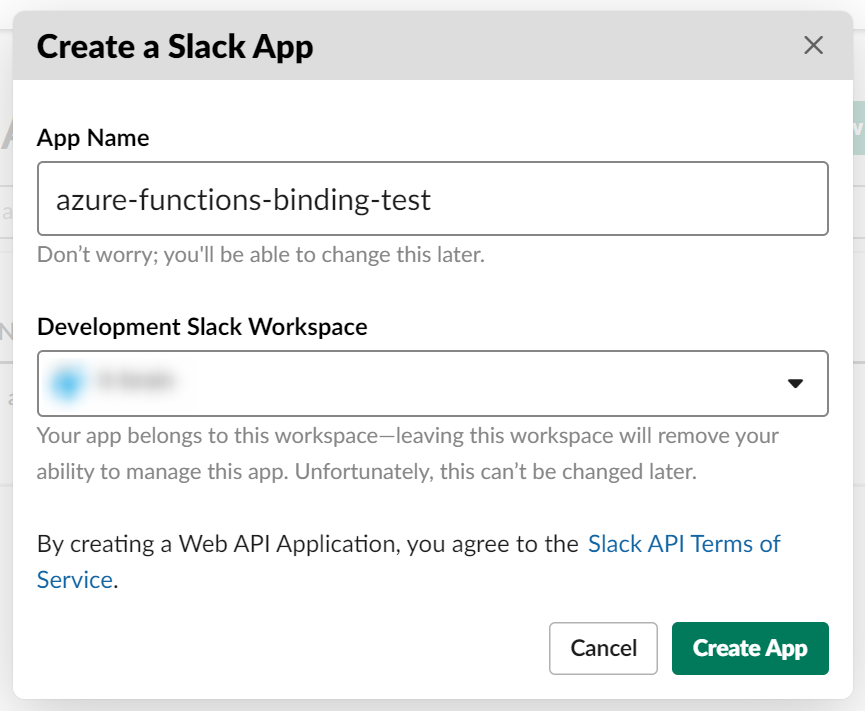Viewport: 865px width, 711px height.
Task: Close the Create a Slack App dialog
Action: (814, 45)
